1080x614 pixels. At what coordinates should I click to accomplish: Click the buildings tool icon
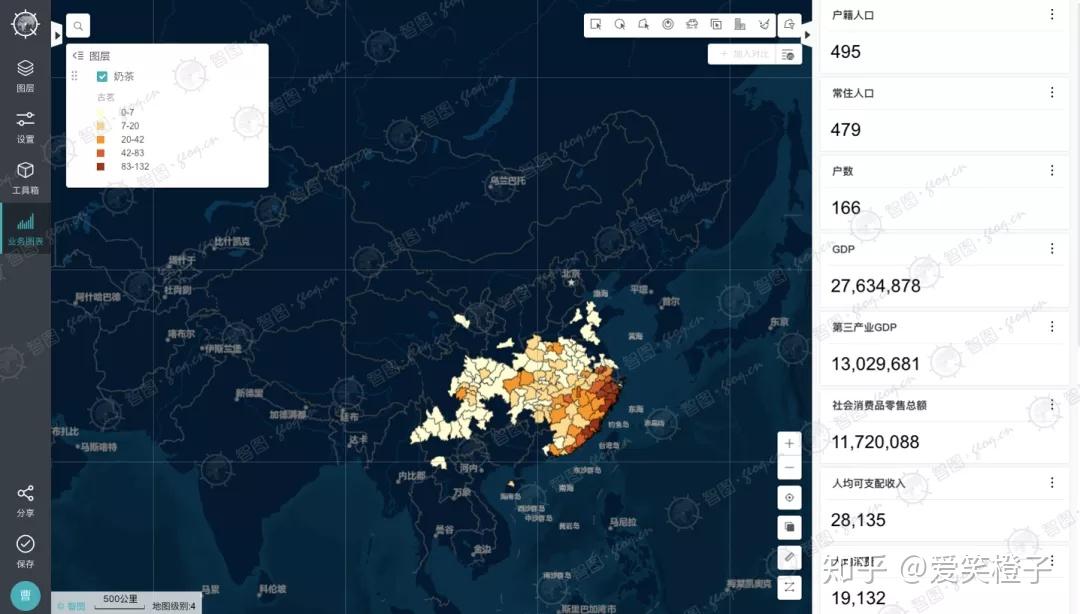[740, 24]
